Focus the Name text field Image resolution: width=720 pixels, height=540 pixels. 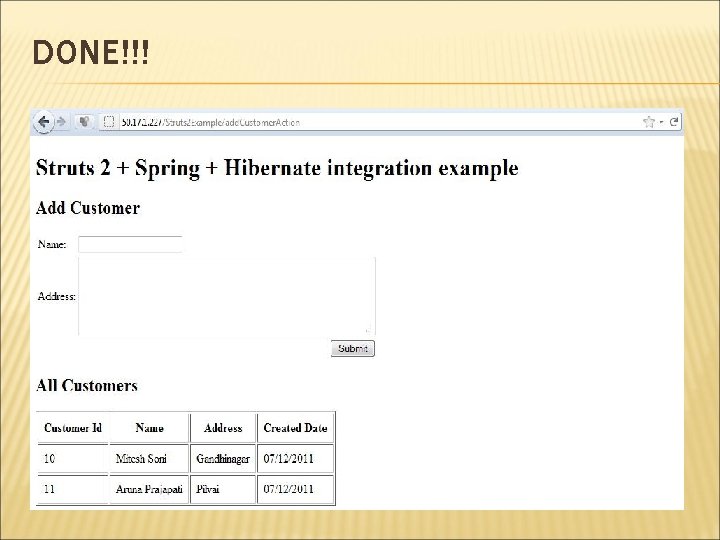tap(130, 244)
